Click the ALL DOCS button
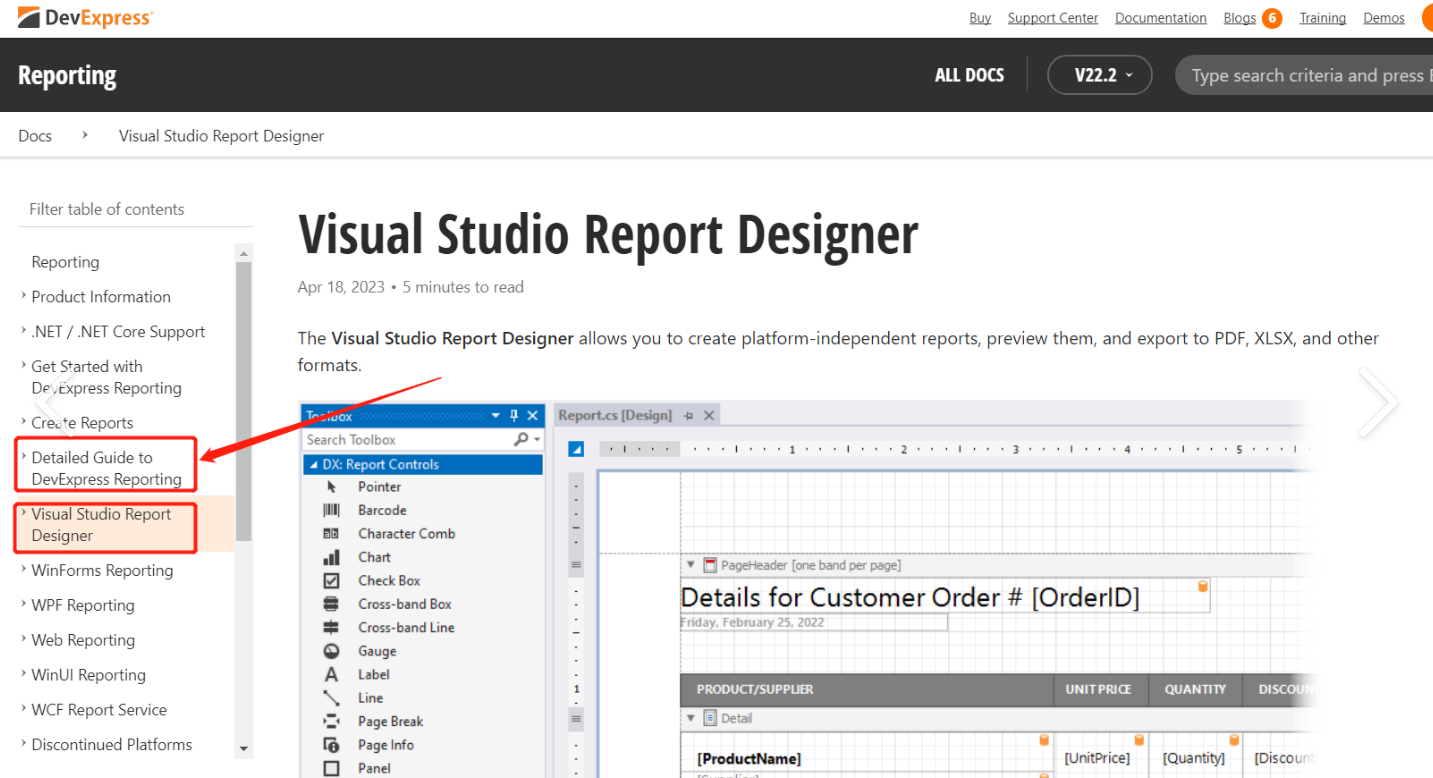Viewport: 1433px width, 778px height. coord(969,75)
